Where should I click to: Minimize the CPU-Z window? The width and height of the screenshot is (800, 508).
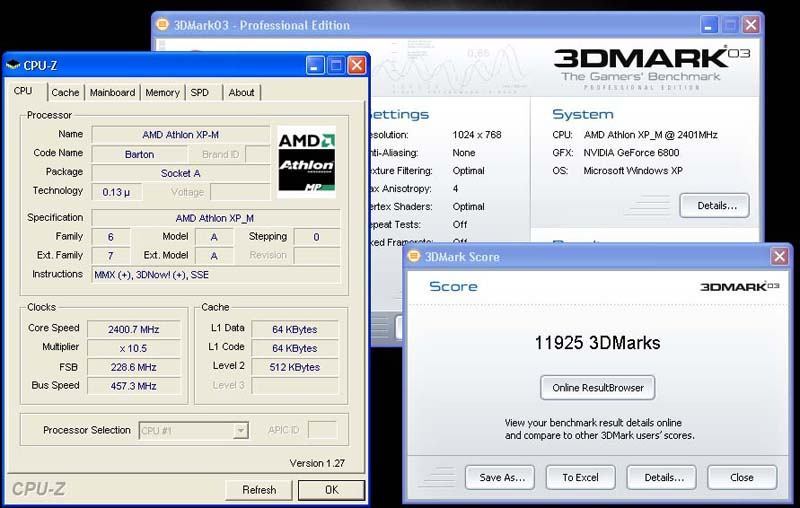click(x=315, y=65)
